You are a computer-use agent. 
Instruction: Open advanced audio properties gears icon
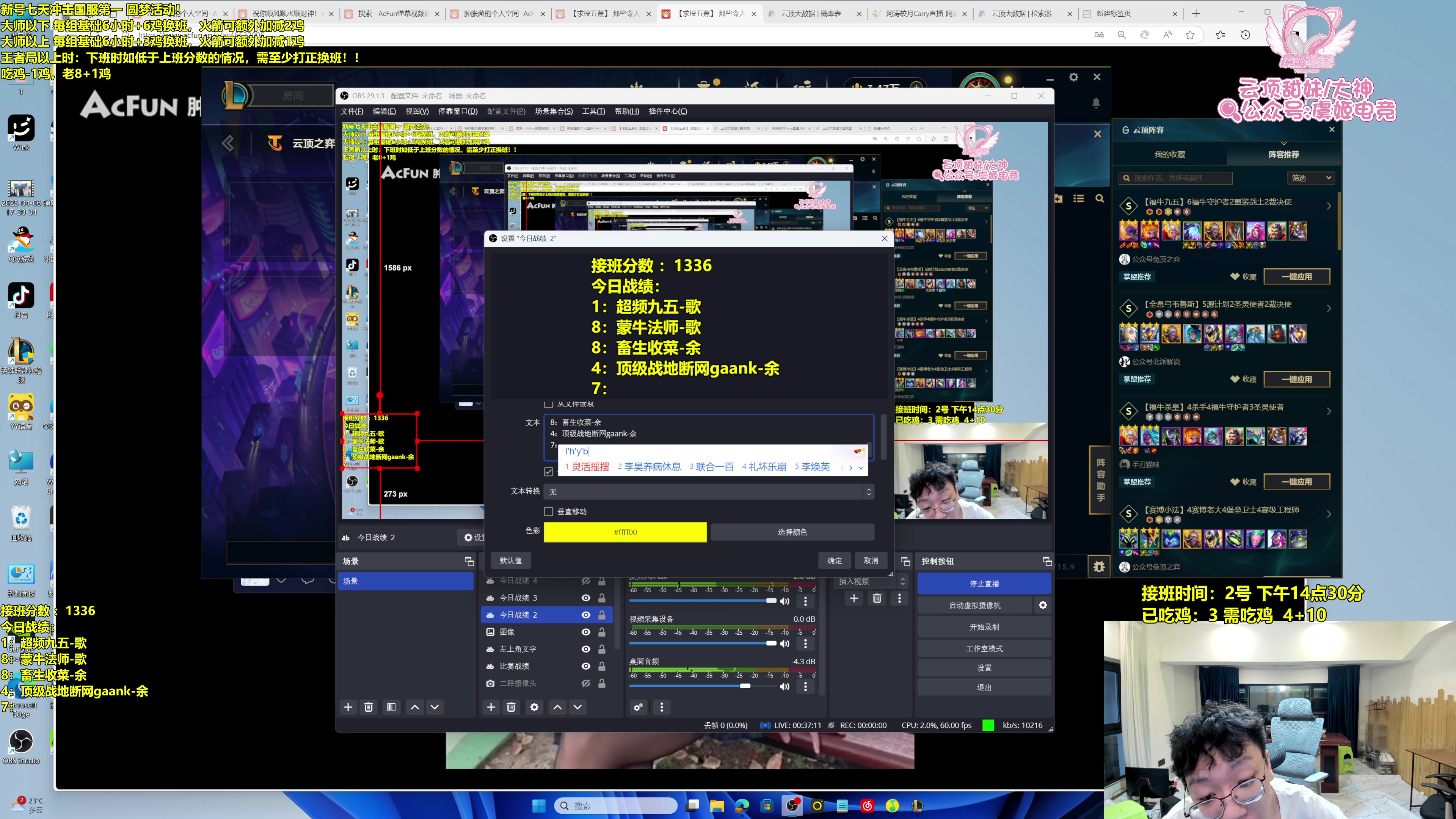tap(638, 707)
